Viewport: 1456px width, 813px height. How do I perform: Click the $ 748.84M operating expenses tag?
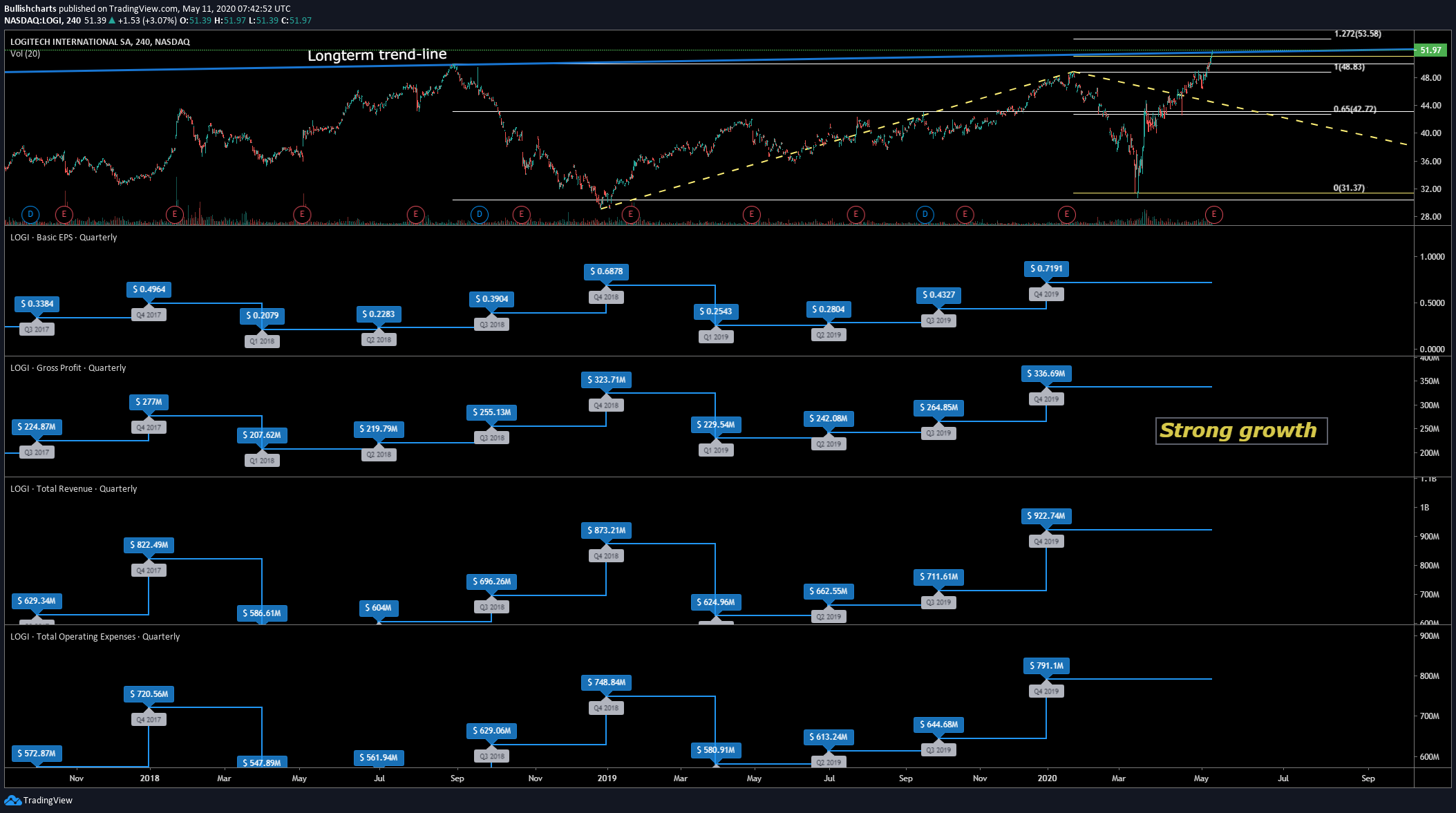(606, 682)
